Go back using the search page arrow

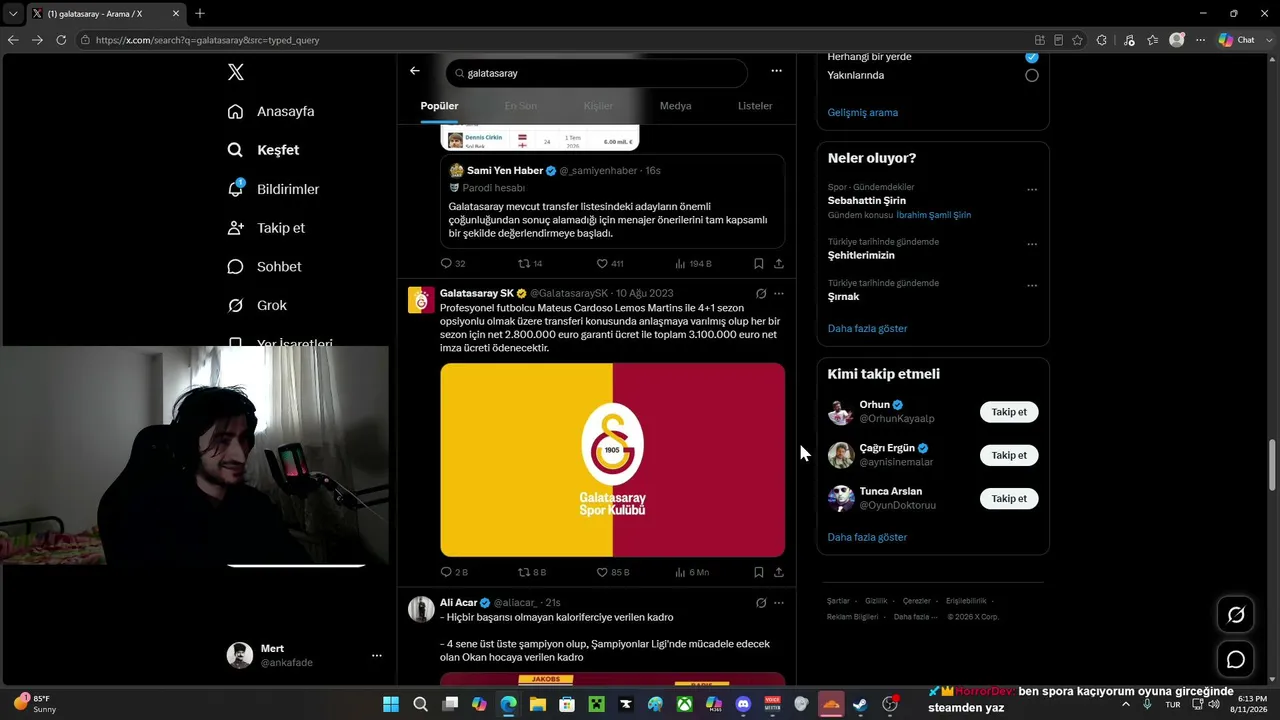pyautogui.click(x=415, y=71)
